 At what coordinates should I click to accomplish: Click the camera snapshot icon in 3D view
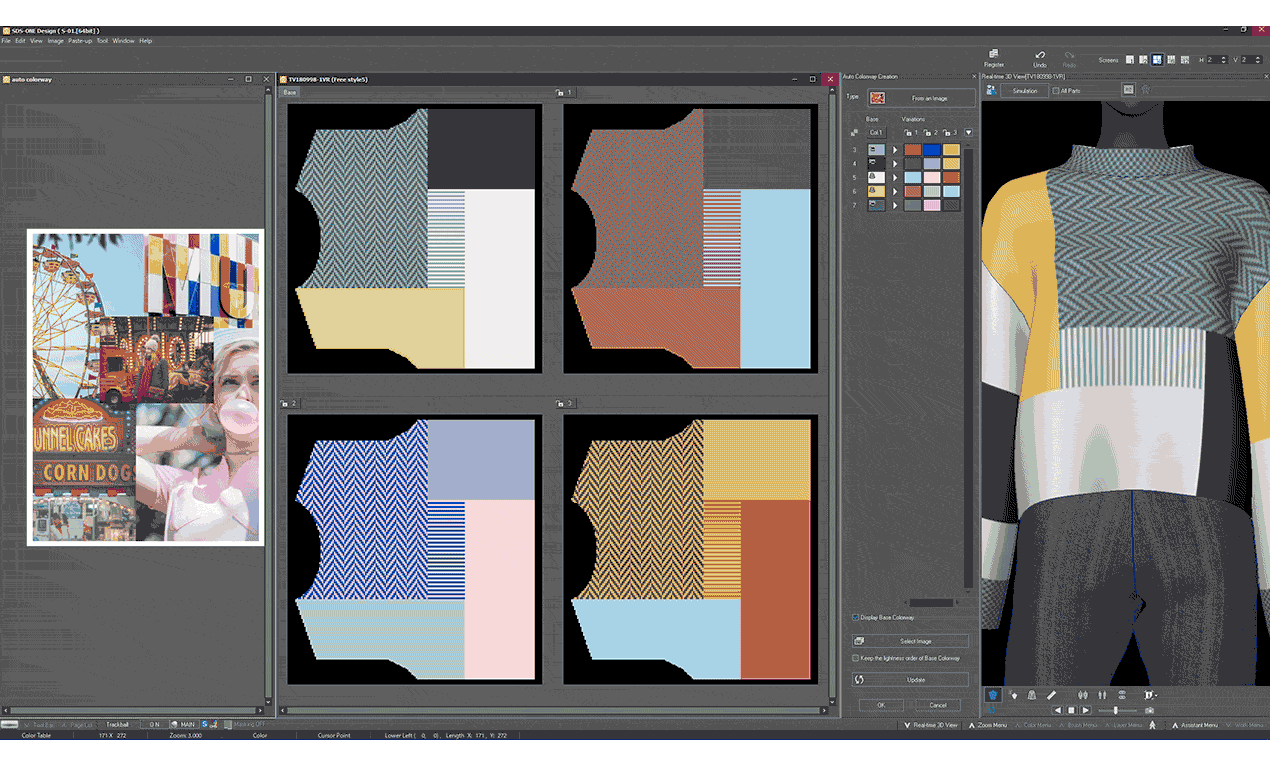[1149, 710]
